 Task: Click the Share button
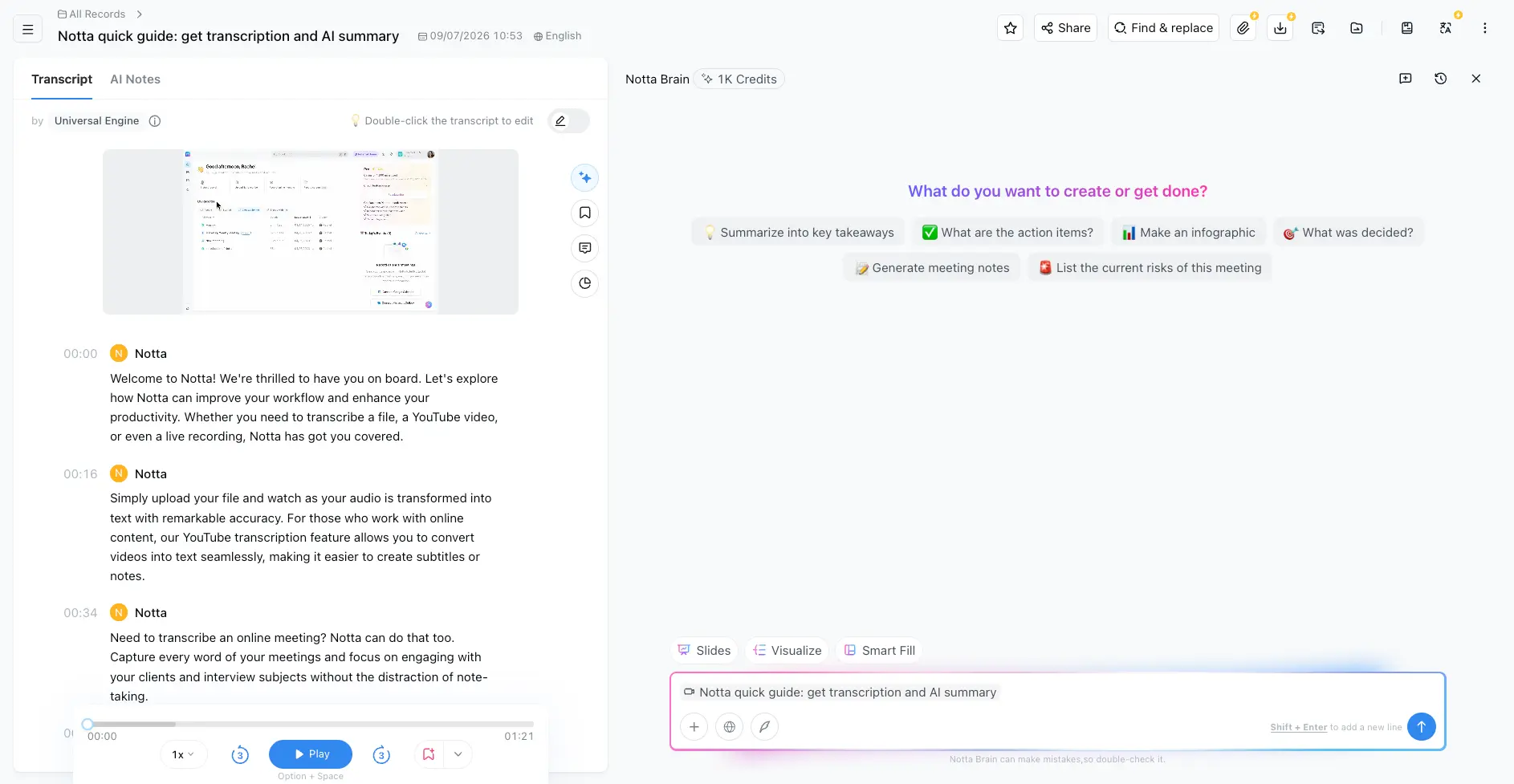click(x=1065, y=28)
